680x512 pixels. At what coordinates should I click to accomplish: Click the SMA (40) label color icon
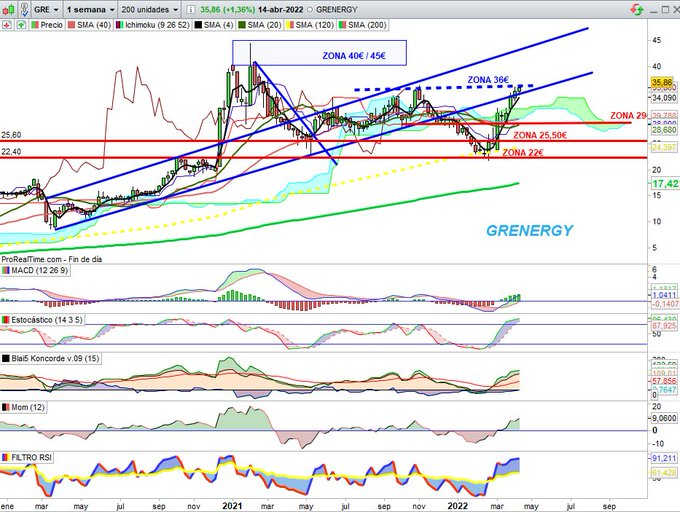click(71, 25)
